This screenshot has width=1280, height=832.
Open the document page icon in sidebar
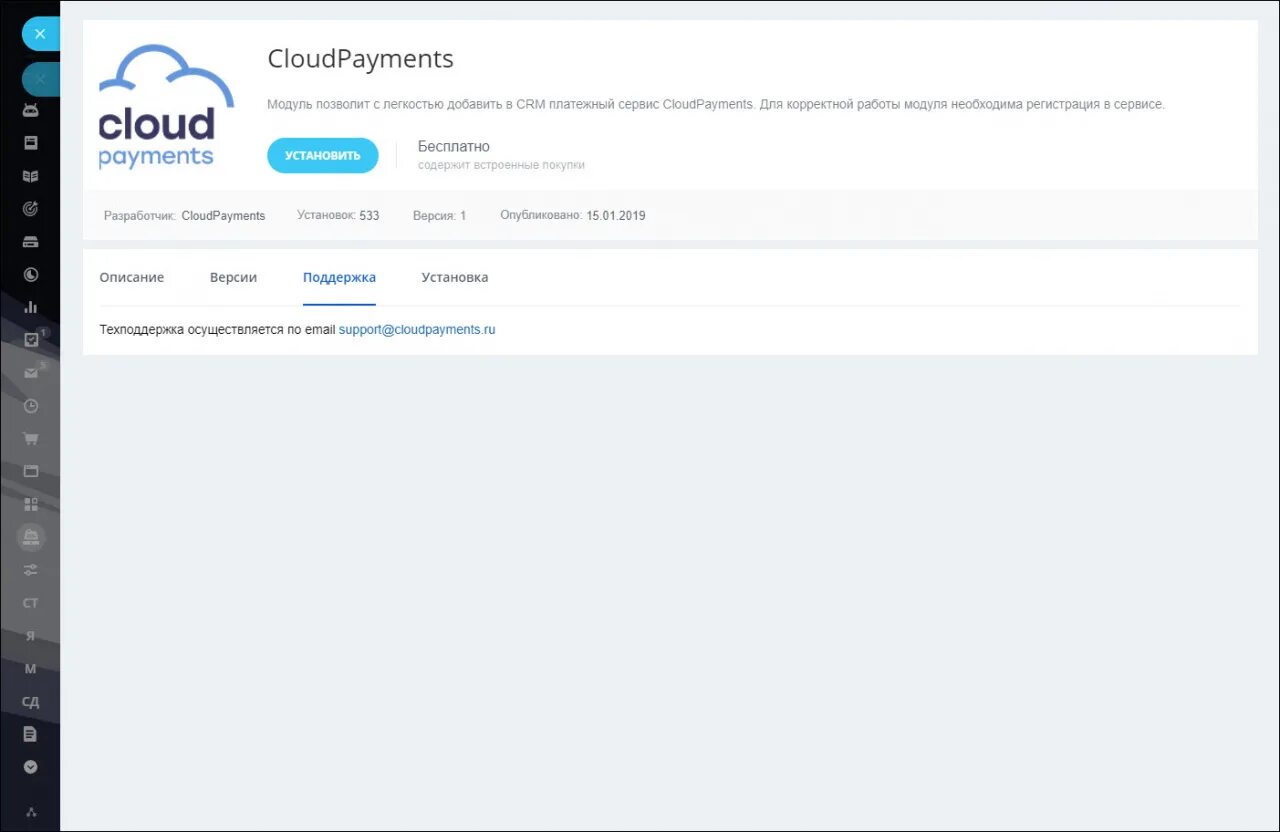click(31, 734)
